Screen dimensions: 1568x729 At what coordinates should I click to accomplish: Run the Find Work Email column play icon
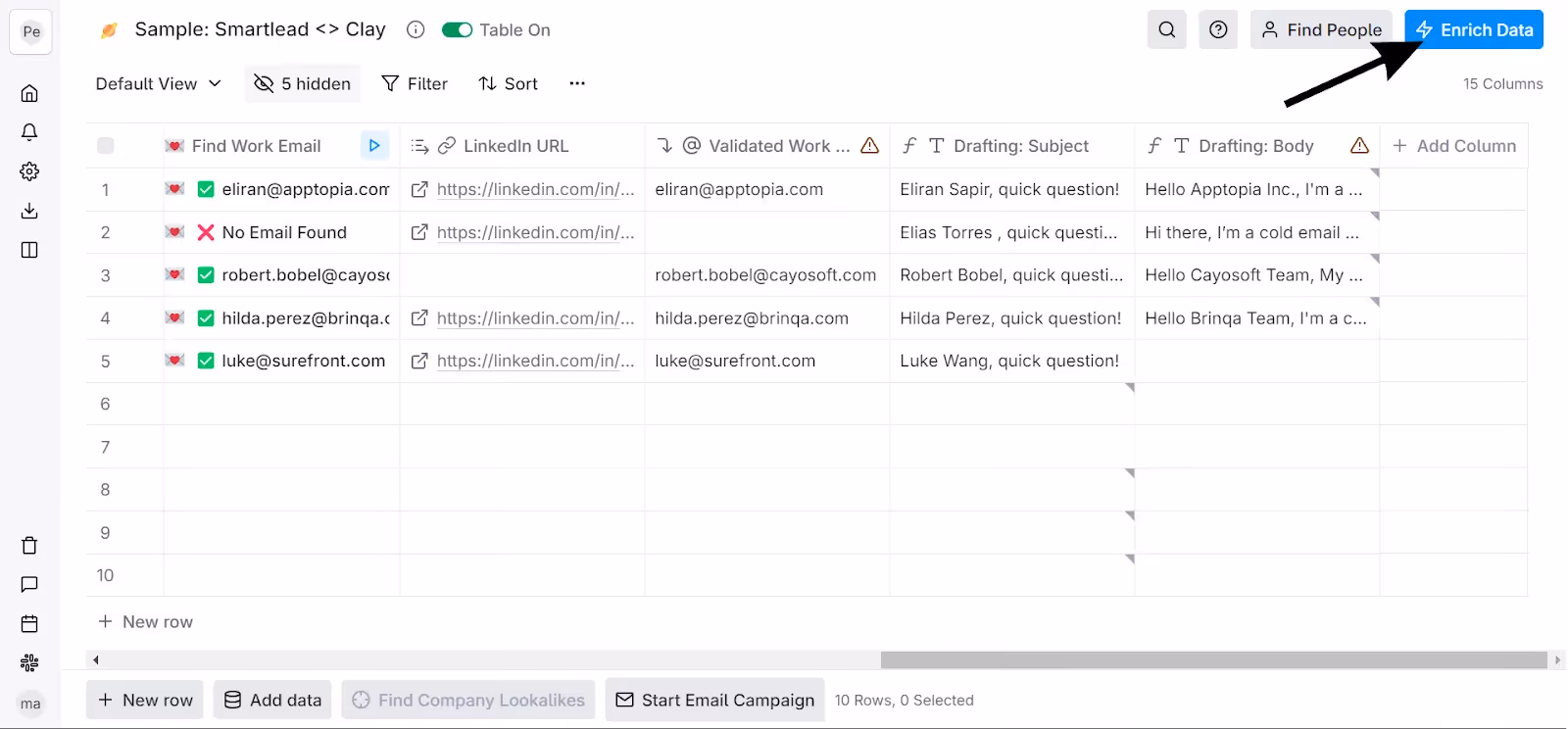point(374,146)
